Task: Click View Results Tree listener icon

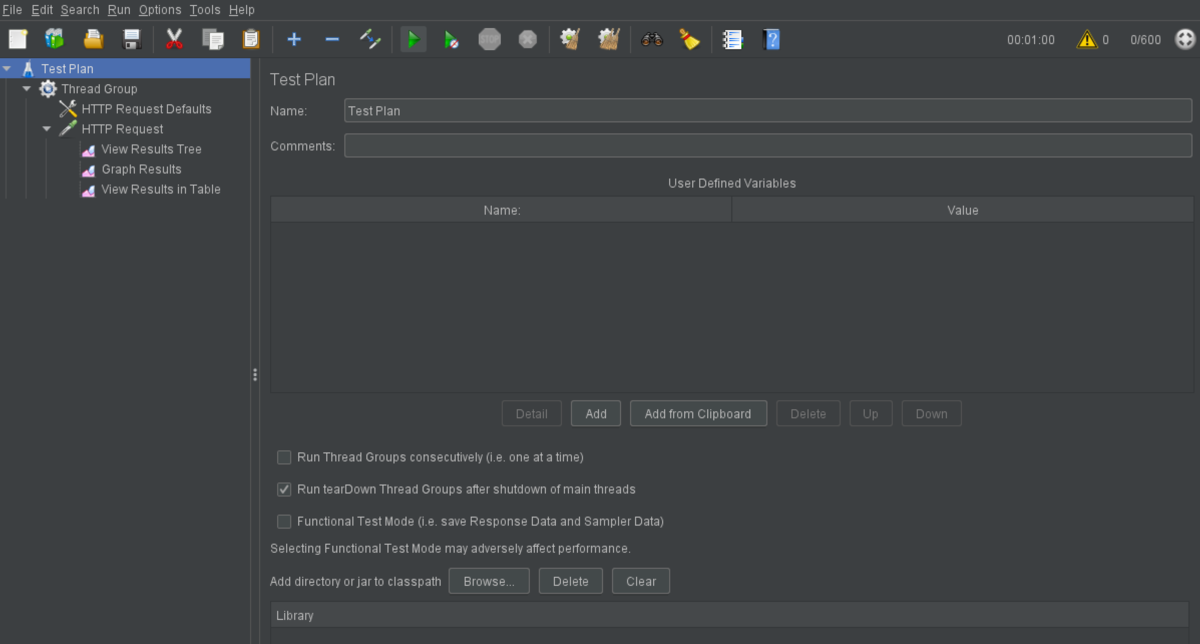Action: (x=88, y=149)
